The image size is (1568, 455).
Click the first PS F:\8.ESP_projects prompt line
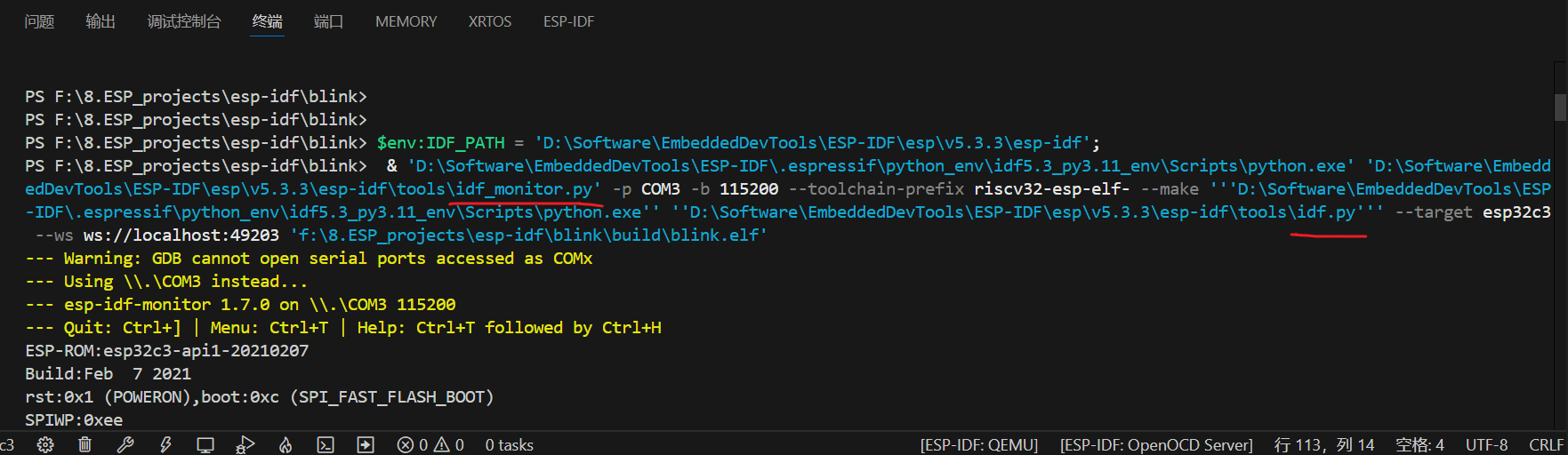[x=196, y=97]
